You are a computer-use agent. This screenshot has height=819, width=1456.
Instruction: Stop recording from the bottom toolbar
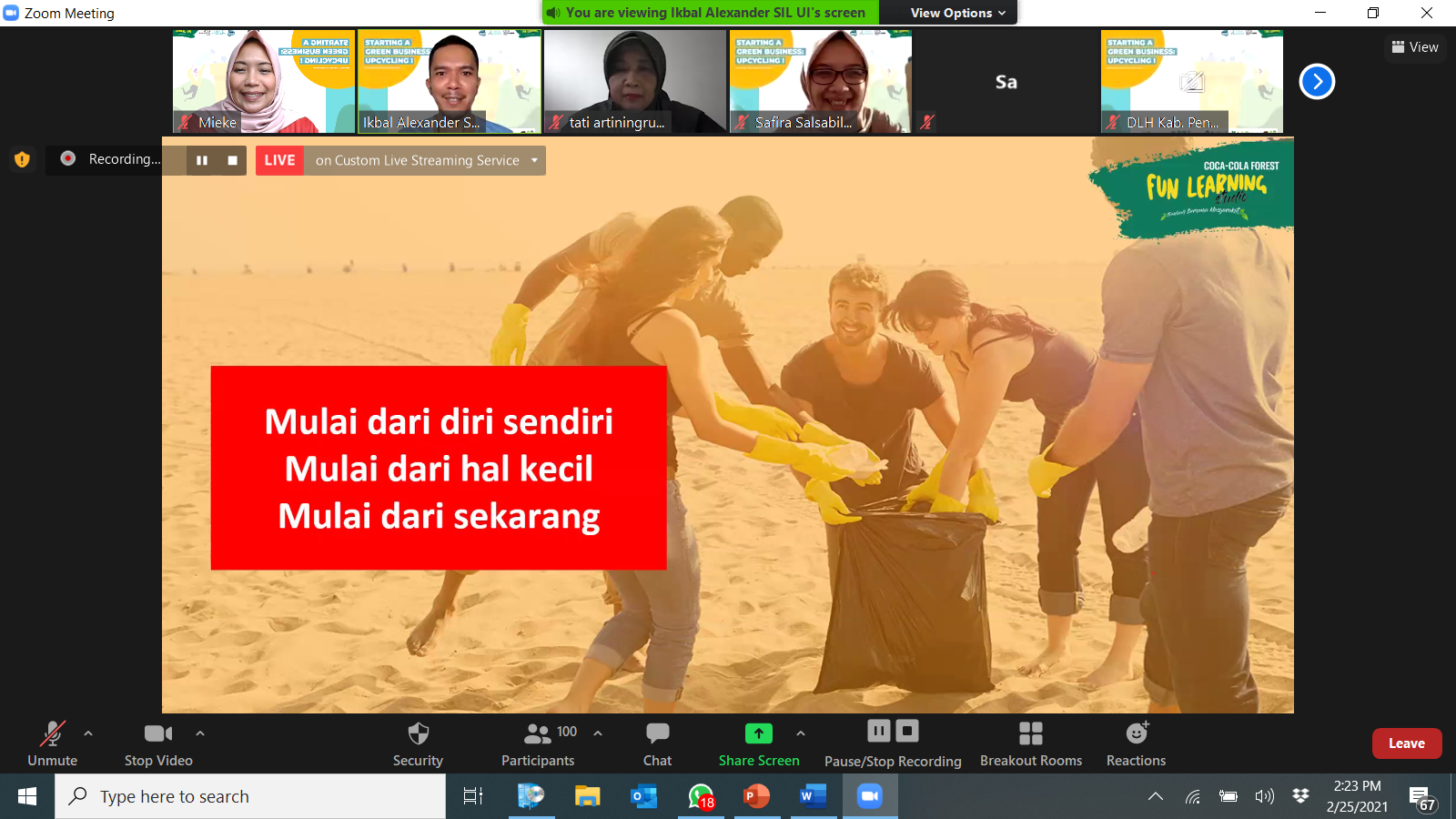907,731
